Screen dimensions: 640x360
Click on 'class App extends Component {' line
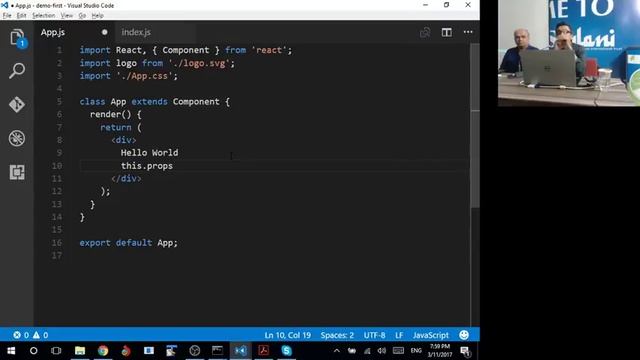(155, 102)
